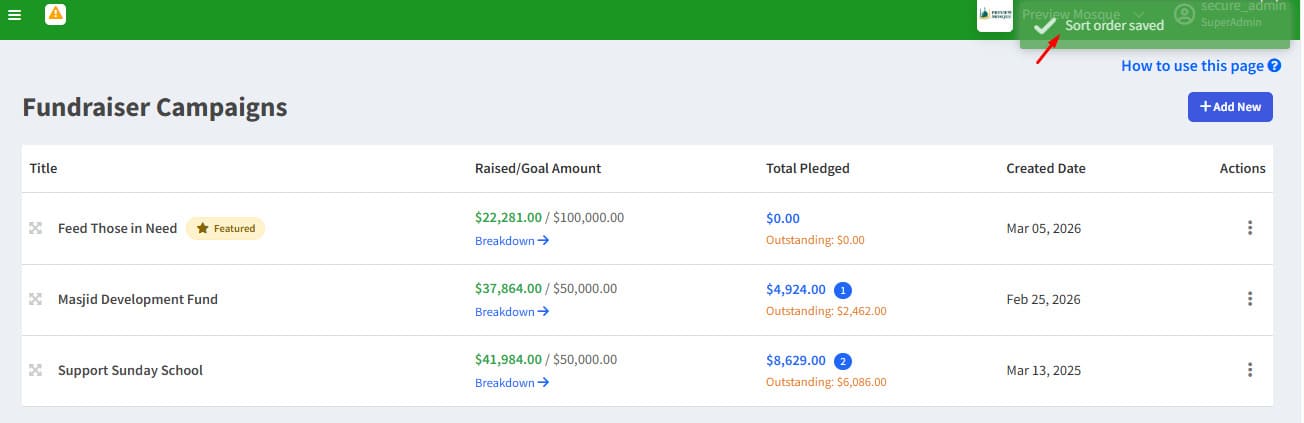
Task: Open Breakdown link for Support Sunday School
Action: (512, 382)
